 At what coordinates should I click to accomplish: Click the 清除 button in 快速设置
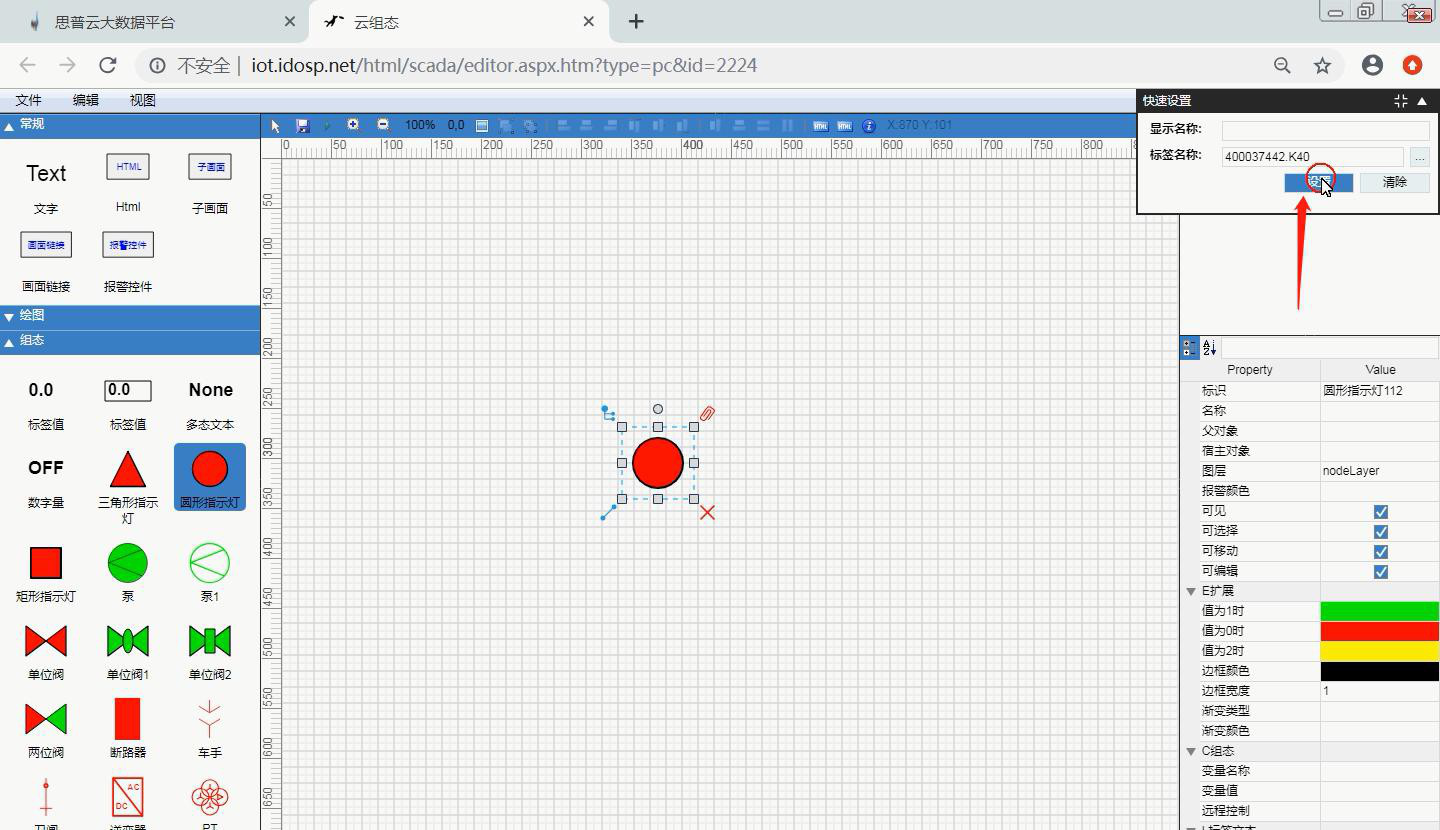[1394, 182]
